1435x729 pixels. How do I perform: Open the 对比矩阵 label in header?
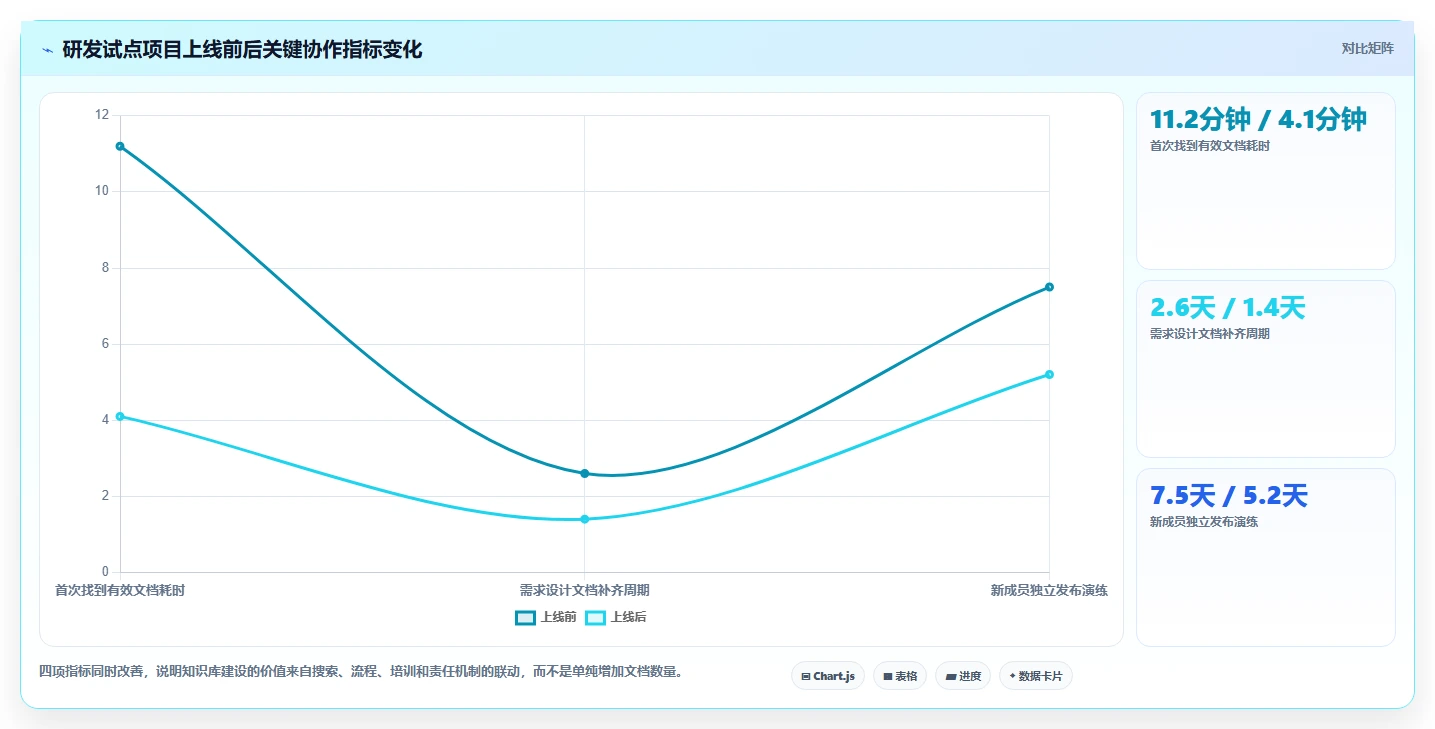click(1368, 48)
